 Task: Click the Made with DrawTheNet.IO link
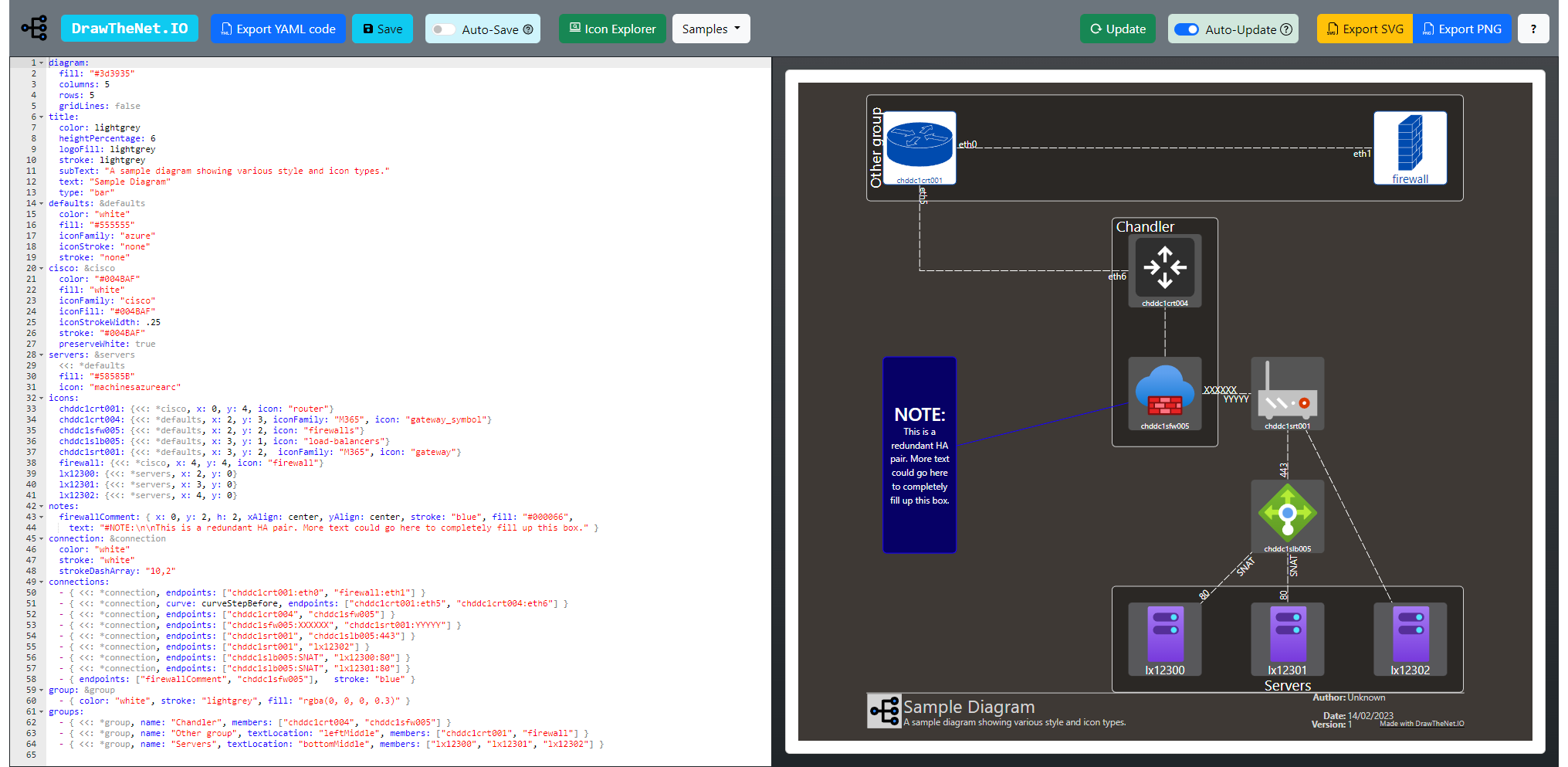tap(1421, 724)
